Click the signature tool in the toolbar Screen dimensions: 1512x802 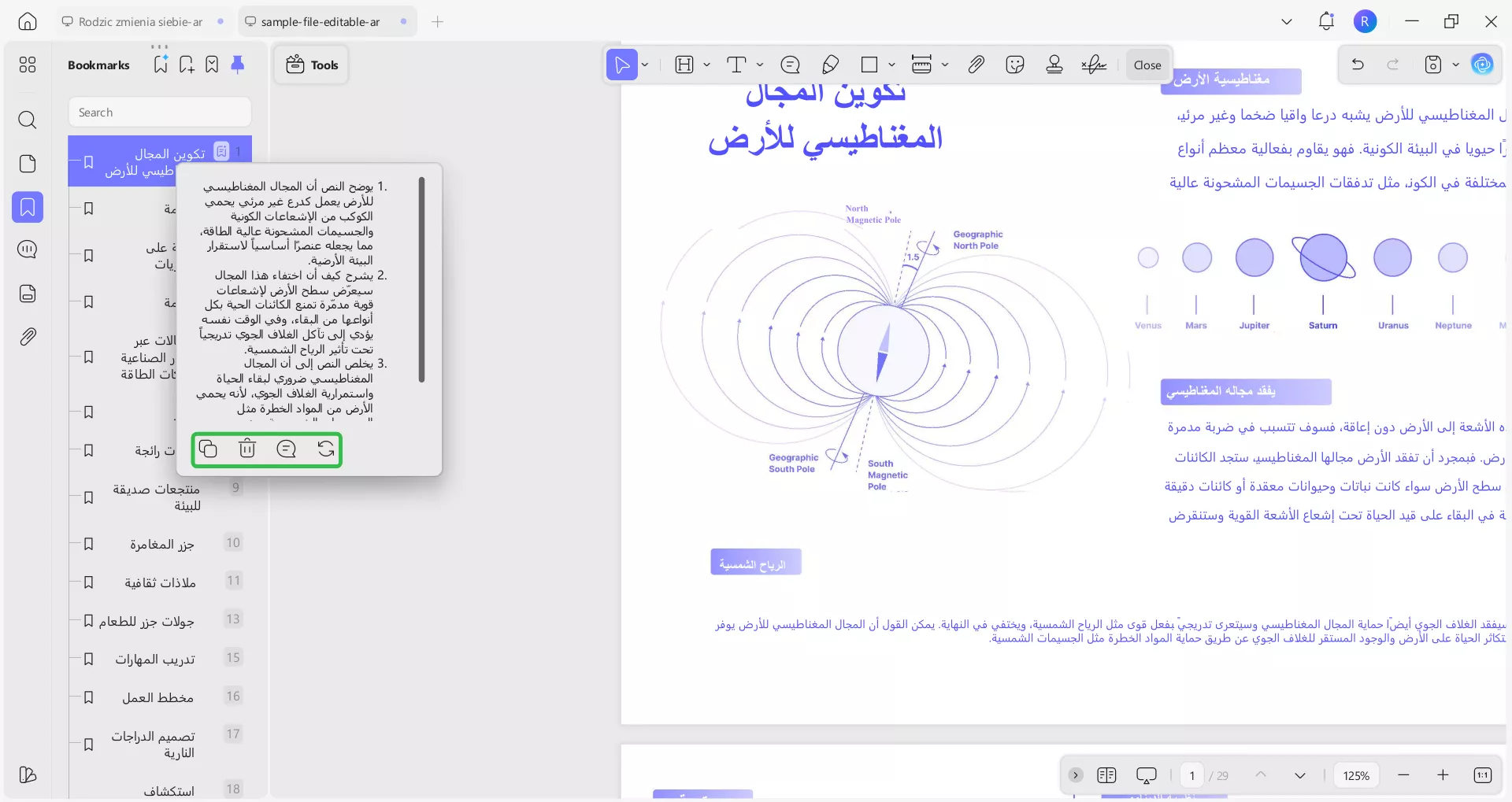point(1094,65)
